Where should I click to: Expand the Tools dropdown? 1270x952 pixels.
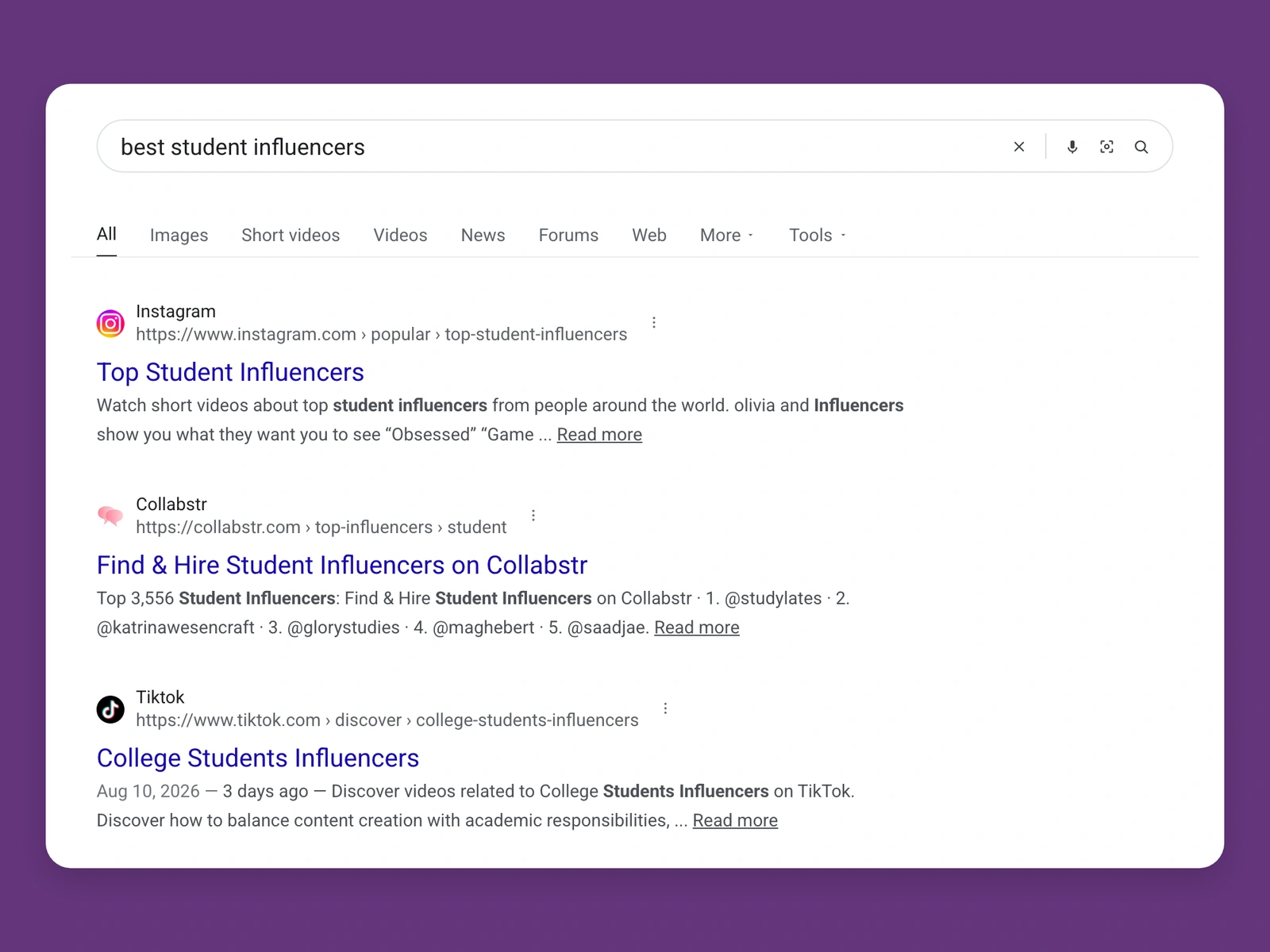(x=818, y=235)
